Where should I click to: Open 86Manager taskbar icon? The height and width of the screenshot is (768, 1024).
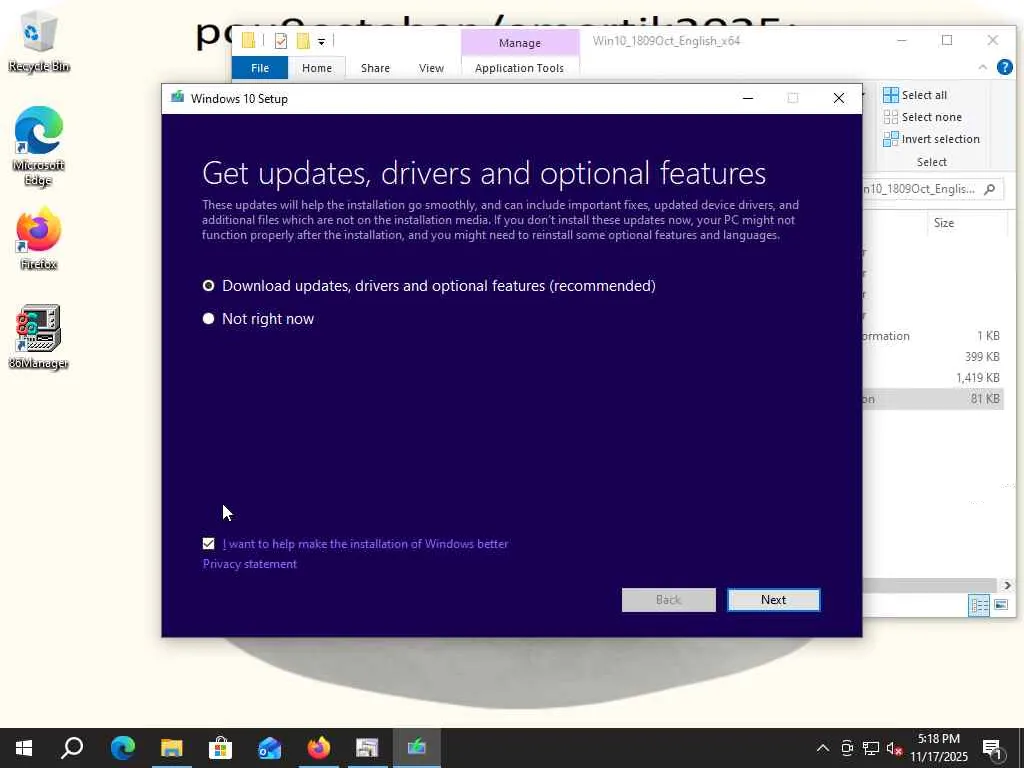click(x=367, y=748)
